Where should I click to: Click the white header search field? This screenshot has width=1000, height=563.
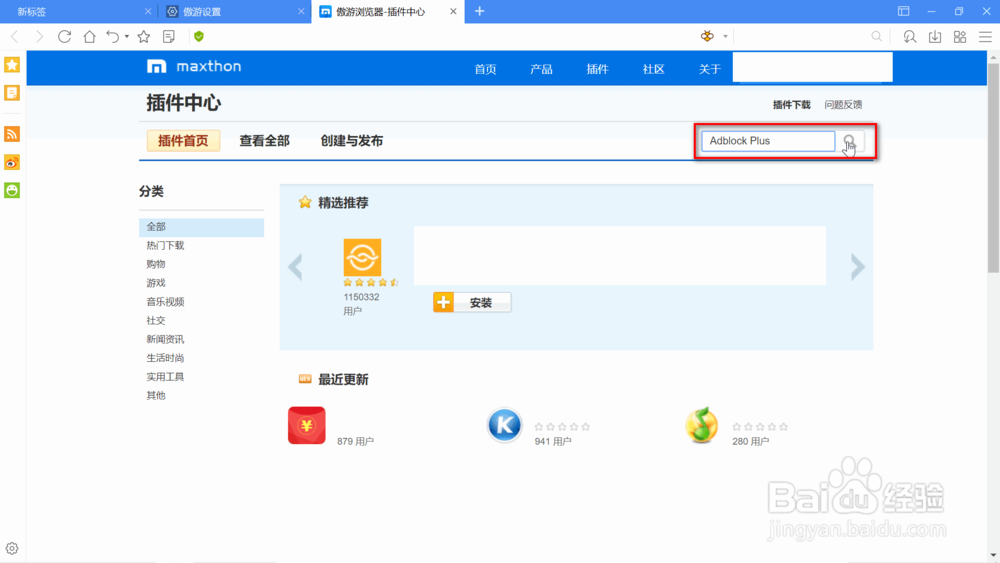point(812,67)
